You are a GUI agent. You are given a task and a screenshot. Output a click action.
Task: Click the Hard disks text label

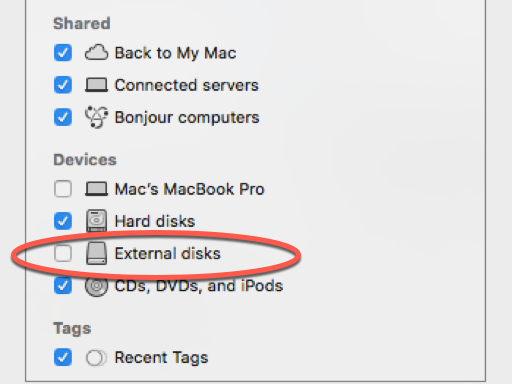155,221
